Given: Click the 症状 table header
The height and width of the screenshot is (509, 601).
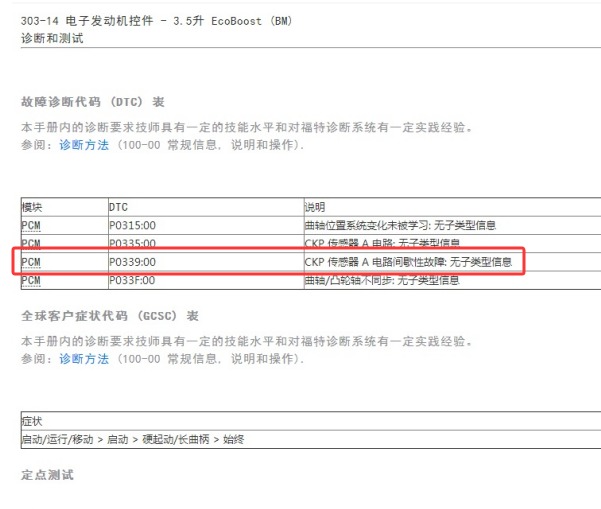Looking at the screenshot, I should (32, 421).
